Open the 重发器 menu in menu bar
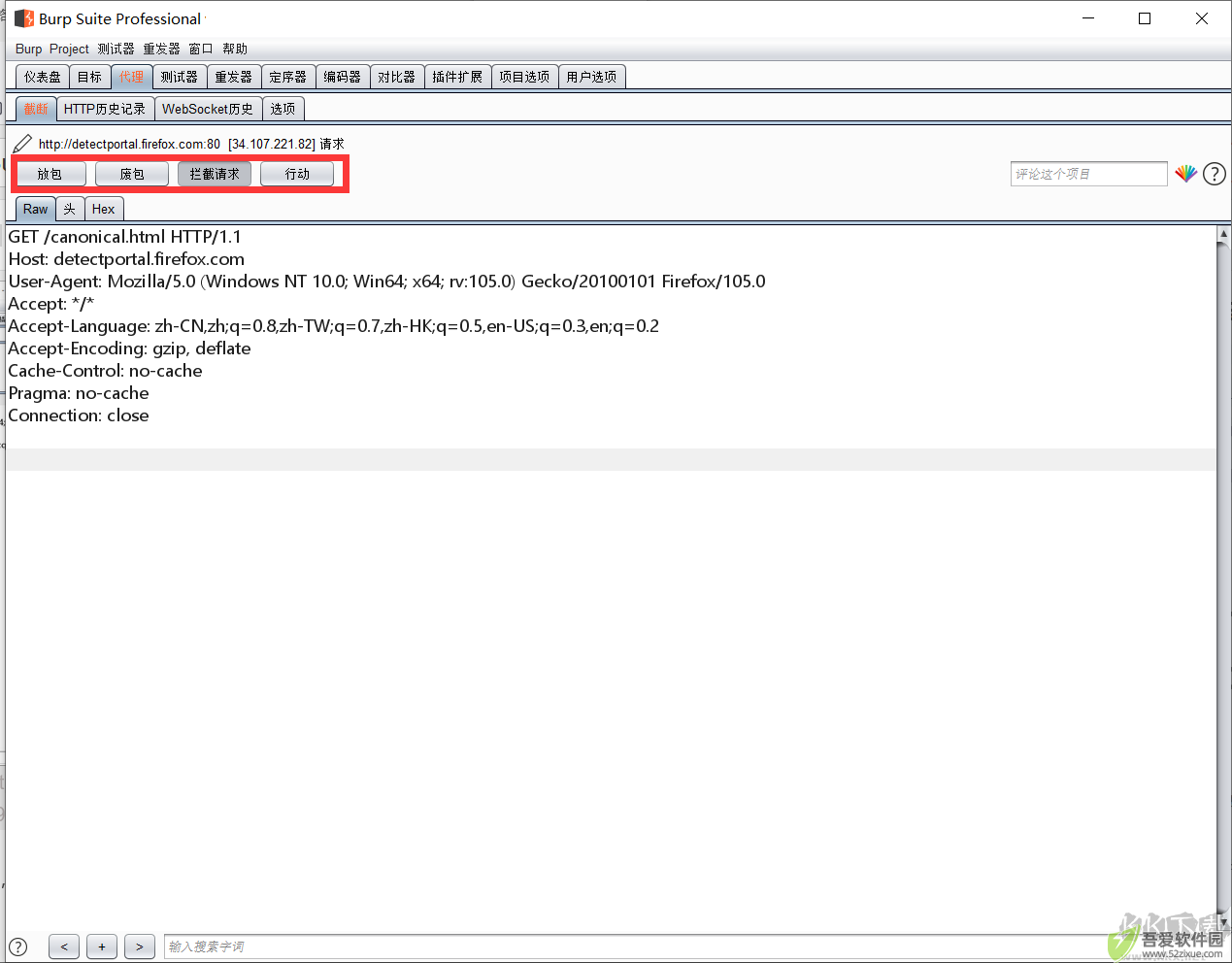Viewport: 1232px width, 963px height. pos(161,49)
